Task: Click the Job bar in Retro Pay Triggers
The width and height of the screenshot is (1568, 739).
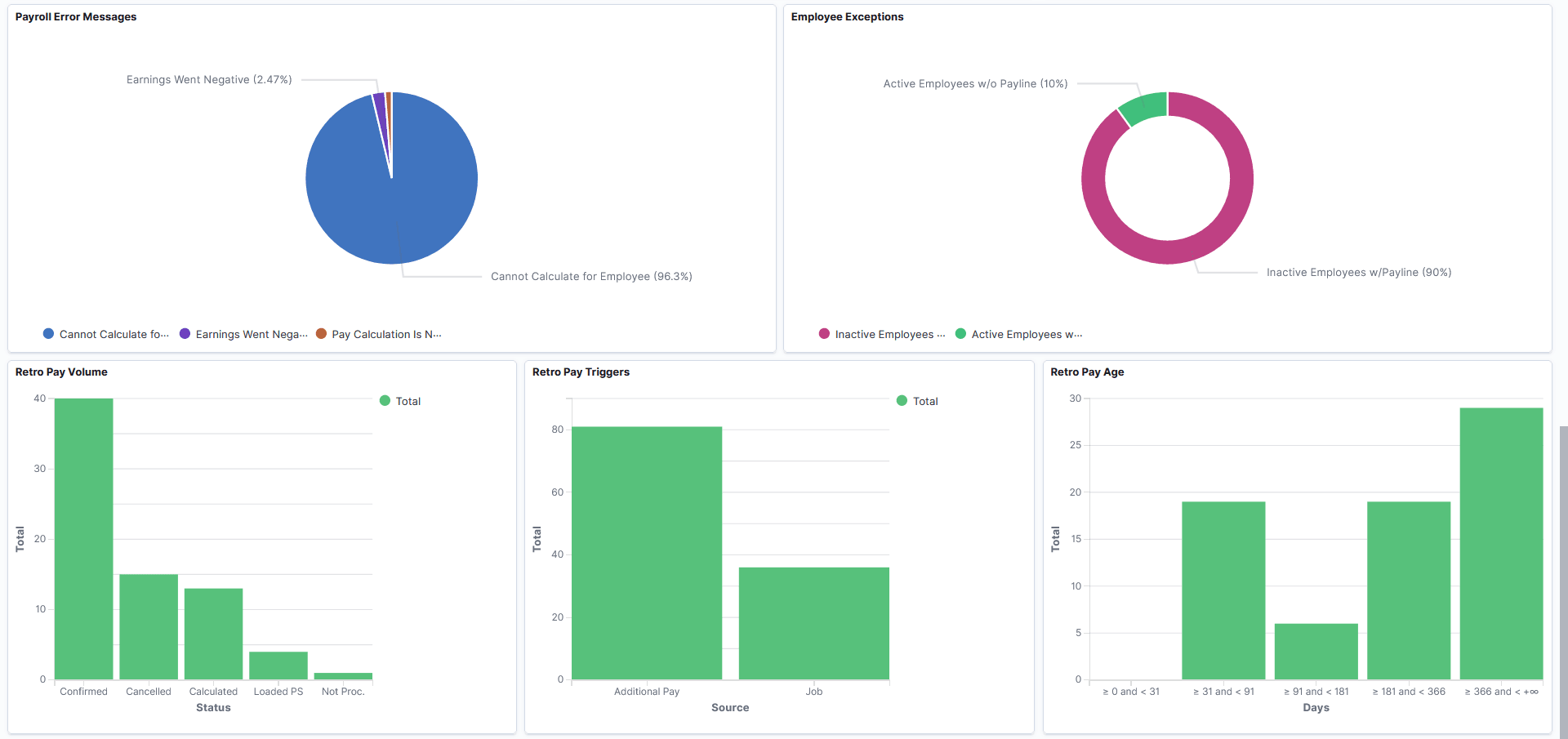Action: coord(813,622)
